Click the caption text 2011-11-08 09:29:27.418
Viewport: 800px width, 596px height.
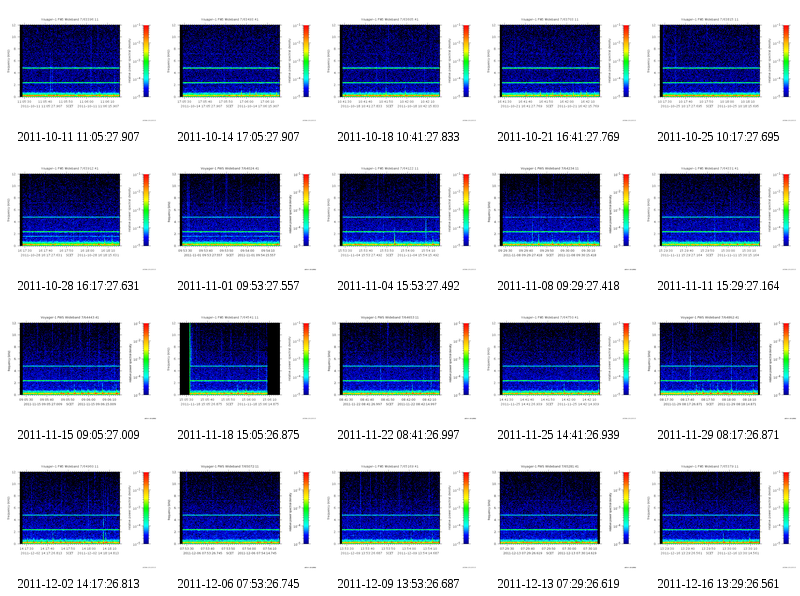[559, 286]
